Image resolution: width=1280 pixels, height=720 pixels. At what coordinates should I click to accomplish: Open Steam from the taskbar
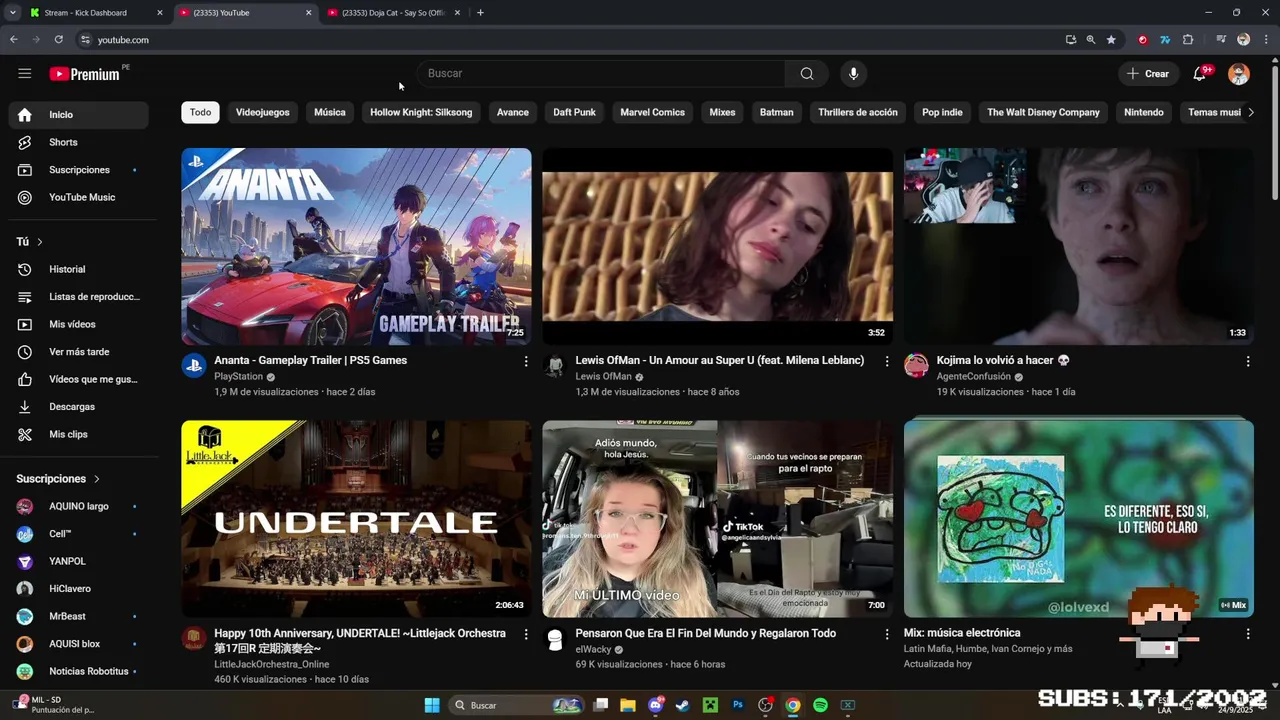pos(683,705)
